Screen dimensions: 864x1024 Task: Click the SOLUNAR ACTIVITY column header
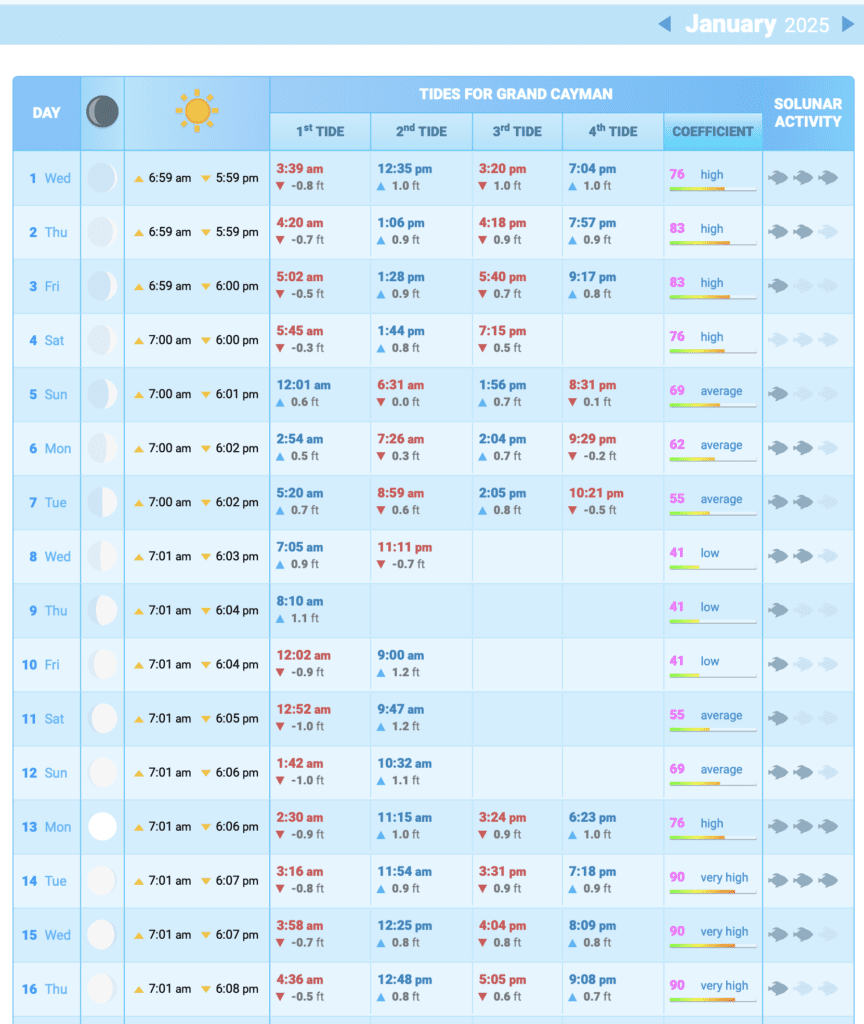[x=807, y=112]
